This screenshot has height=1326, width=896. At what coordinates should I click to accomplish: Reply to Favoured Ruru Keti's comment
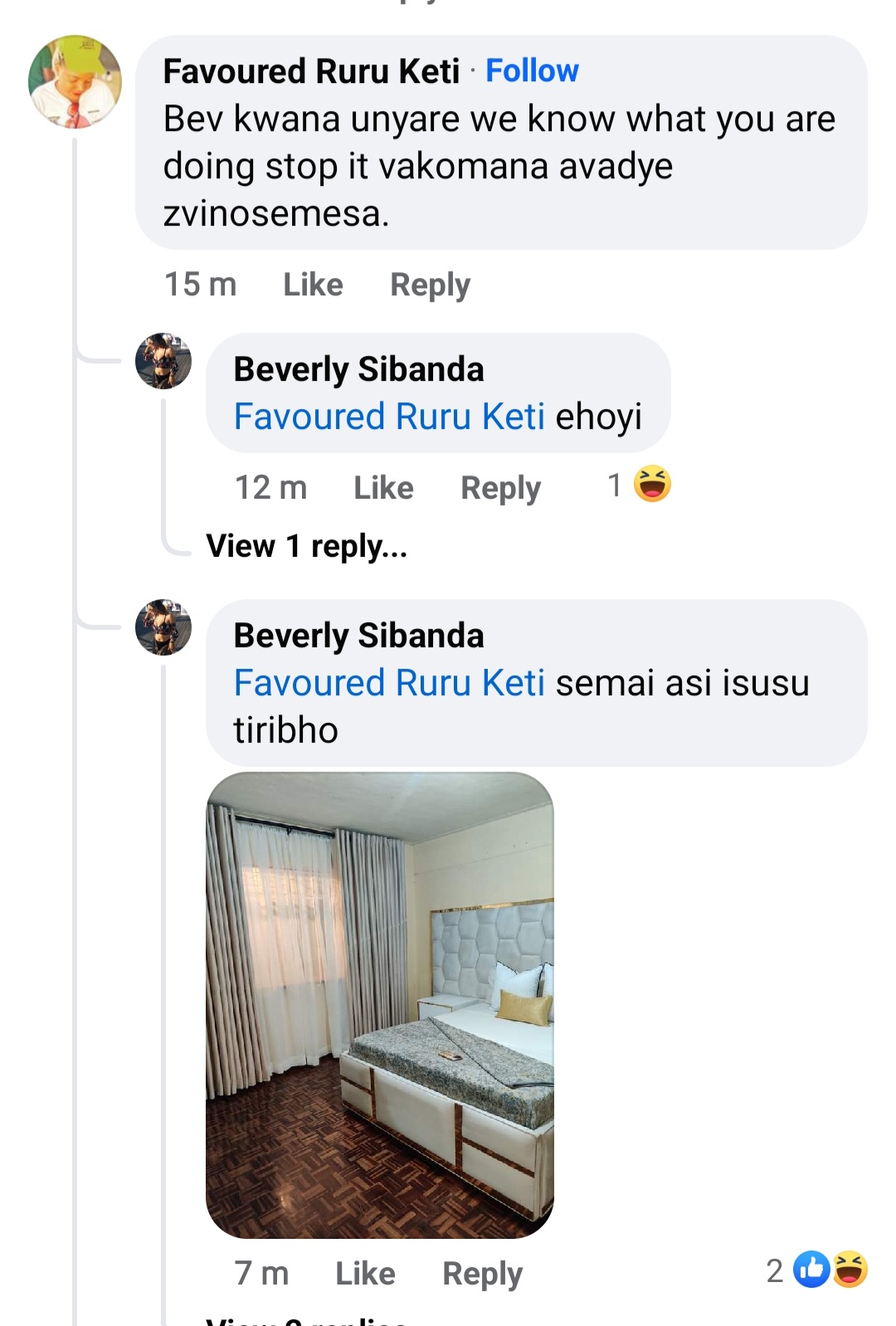(430, 285)
